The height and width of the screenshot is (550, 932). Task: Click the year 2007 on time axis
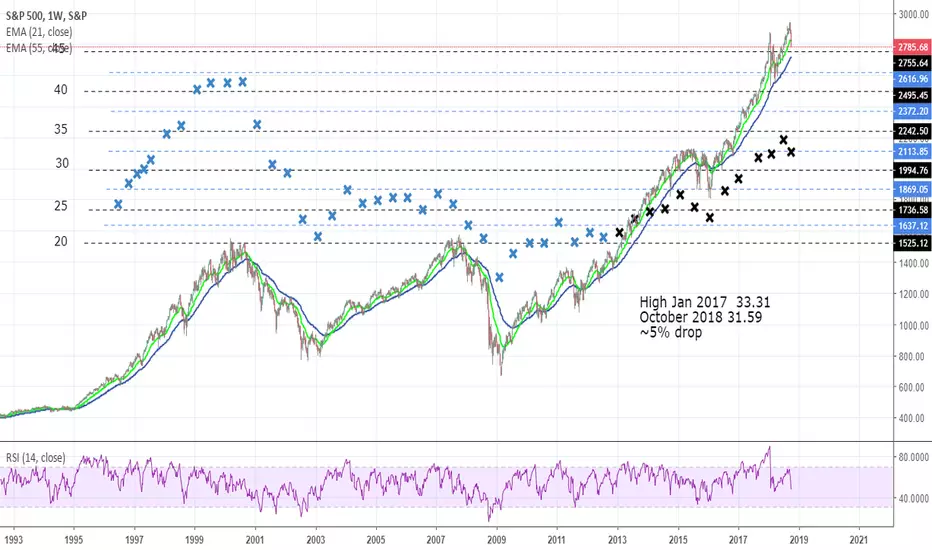(436, 540)
